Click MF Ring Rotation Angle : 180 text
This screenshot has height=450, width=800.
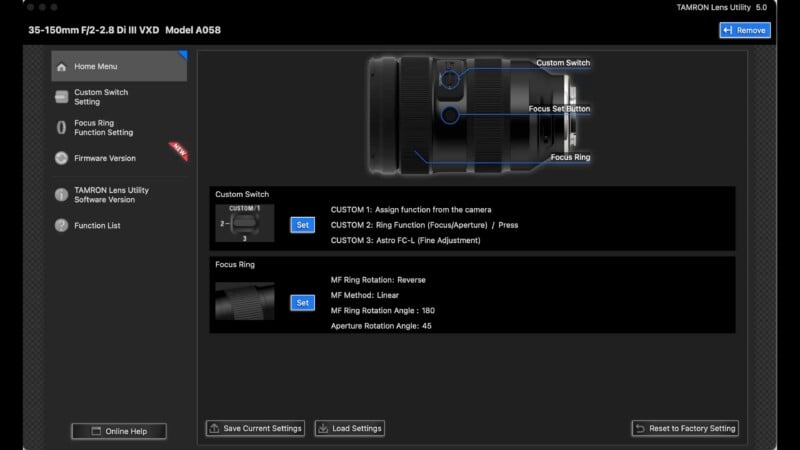(383, 310)
